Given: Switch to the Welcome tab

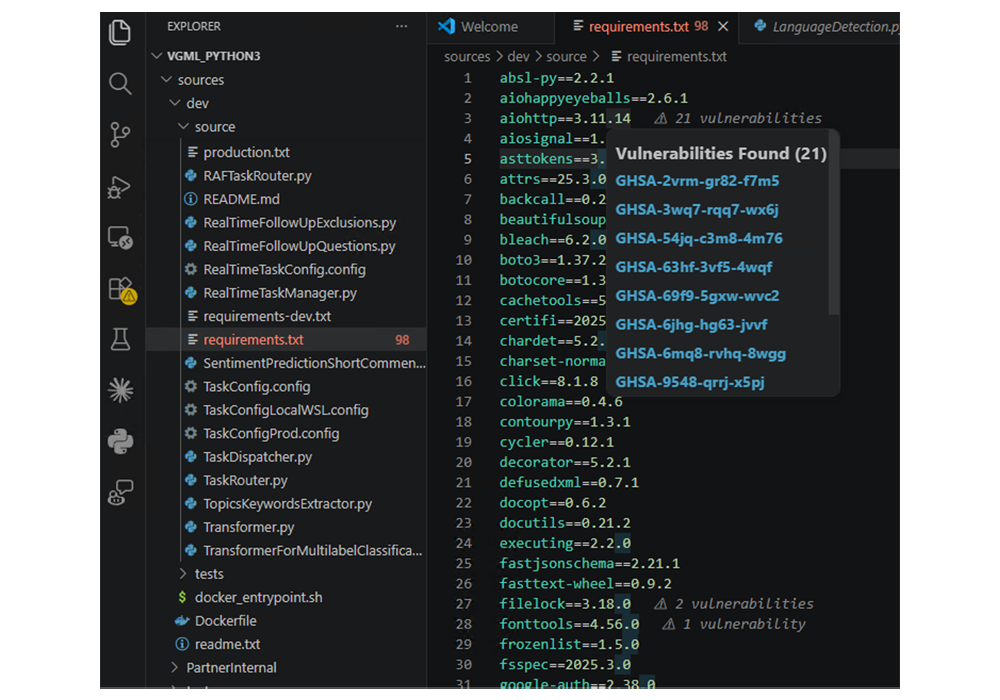Looking at the screenshot, I should [490, 27].
